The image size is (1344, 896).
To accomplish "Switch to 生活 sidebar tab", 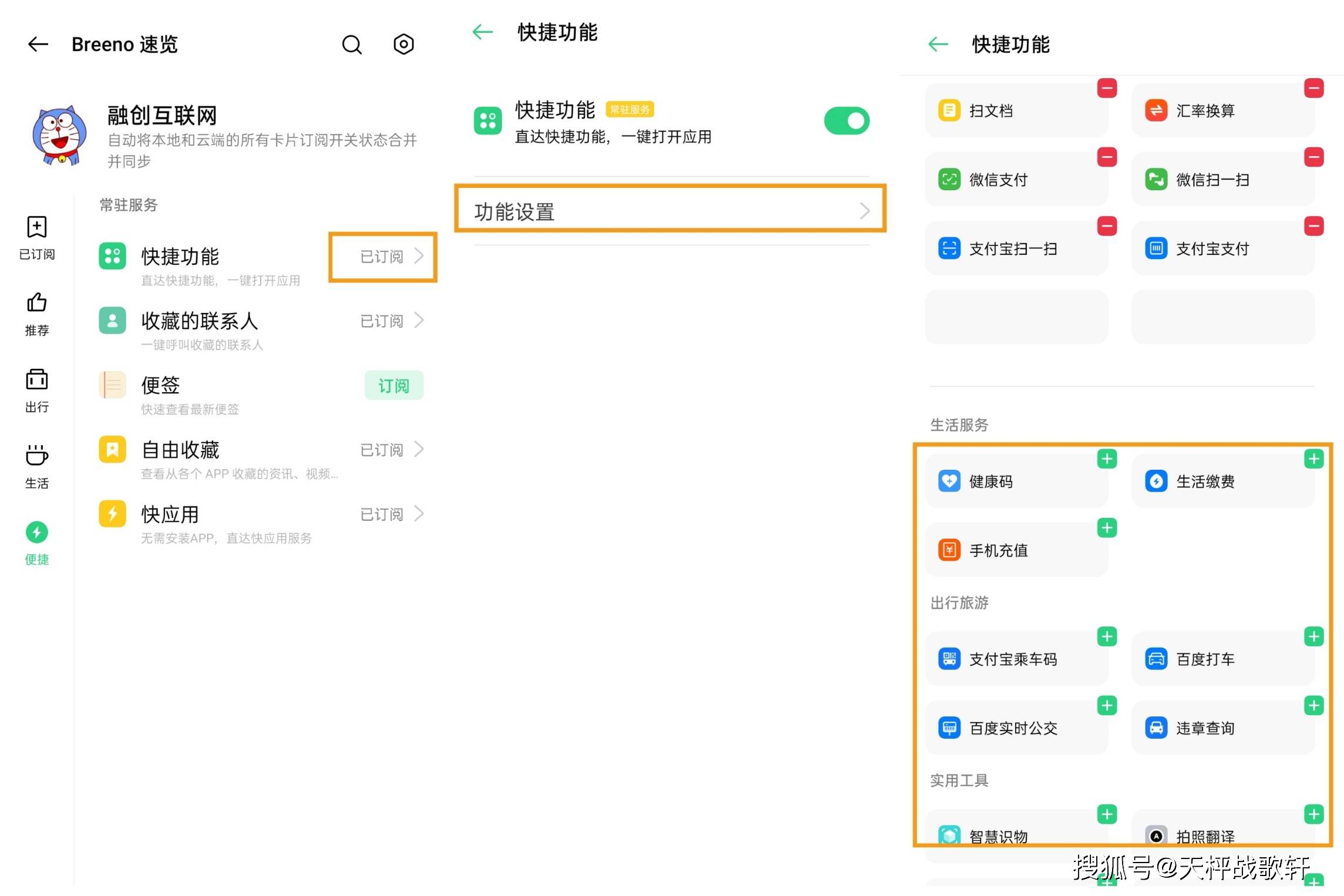I will [36, 467].
